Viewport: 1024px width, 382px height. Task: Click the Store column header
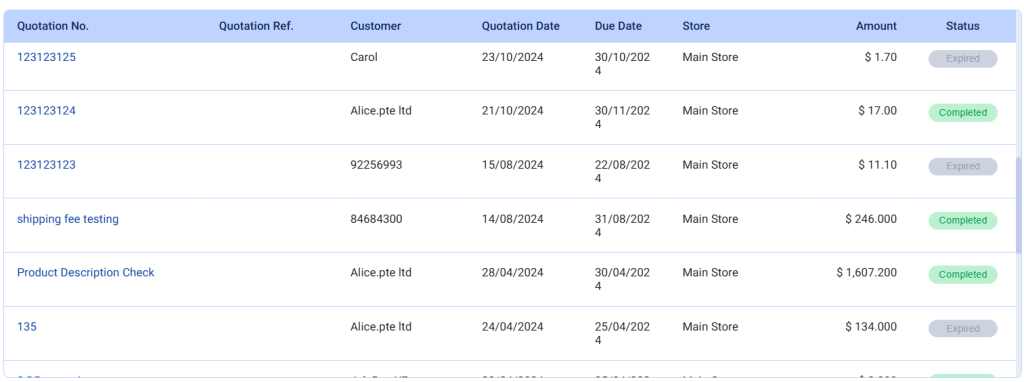coord(696,26)
